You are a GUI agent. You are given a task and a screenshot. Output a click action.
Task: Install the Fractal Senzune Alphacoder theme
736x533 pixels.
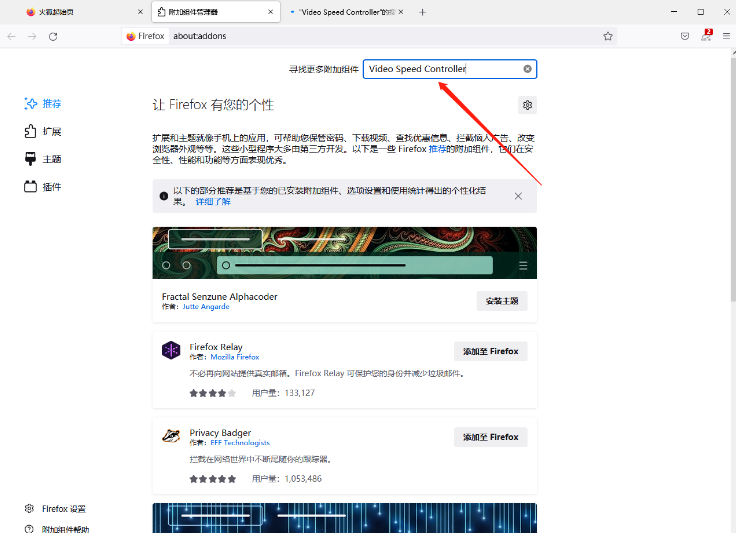point(502,301)
